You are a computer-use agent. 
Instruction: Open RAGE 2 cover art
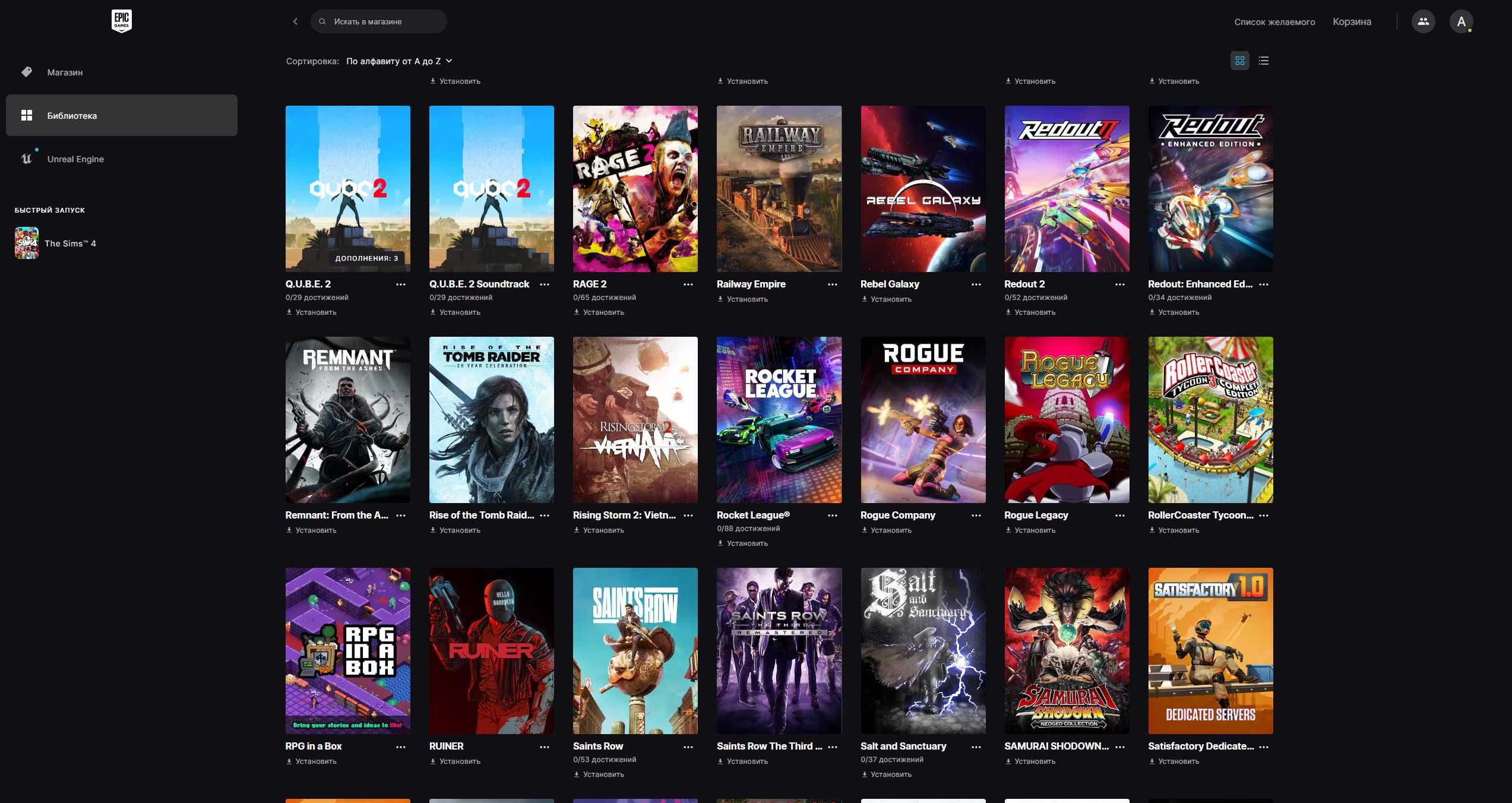point(635,189)
